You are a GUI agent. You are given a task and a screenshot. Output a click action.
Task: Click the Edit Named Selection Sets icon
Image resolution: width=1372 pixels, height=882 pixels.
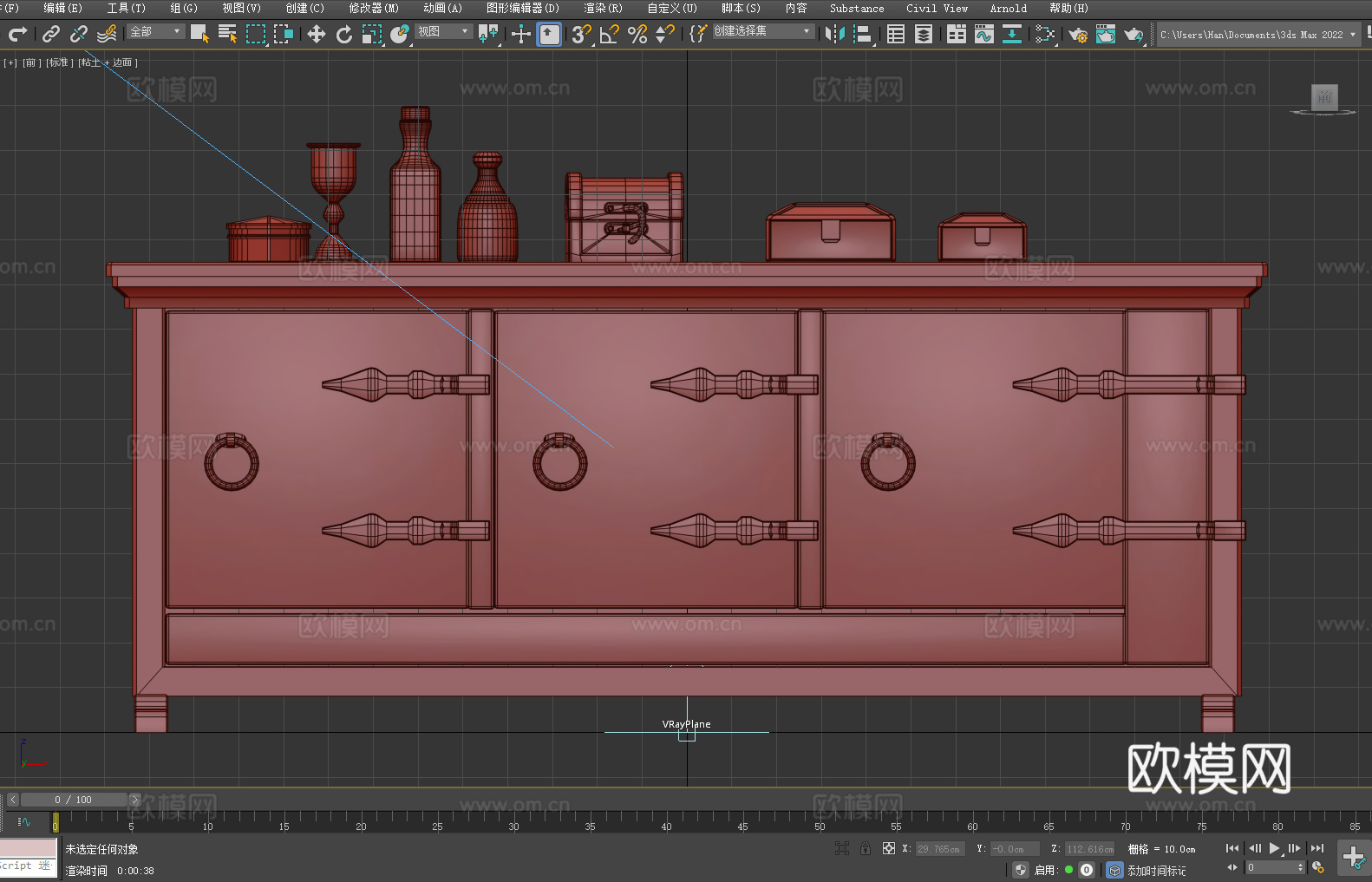coord(698,34)
